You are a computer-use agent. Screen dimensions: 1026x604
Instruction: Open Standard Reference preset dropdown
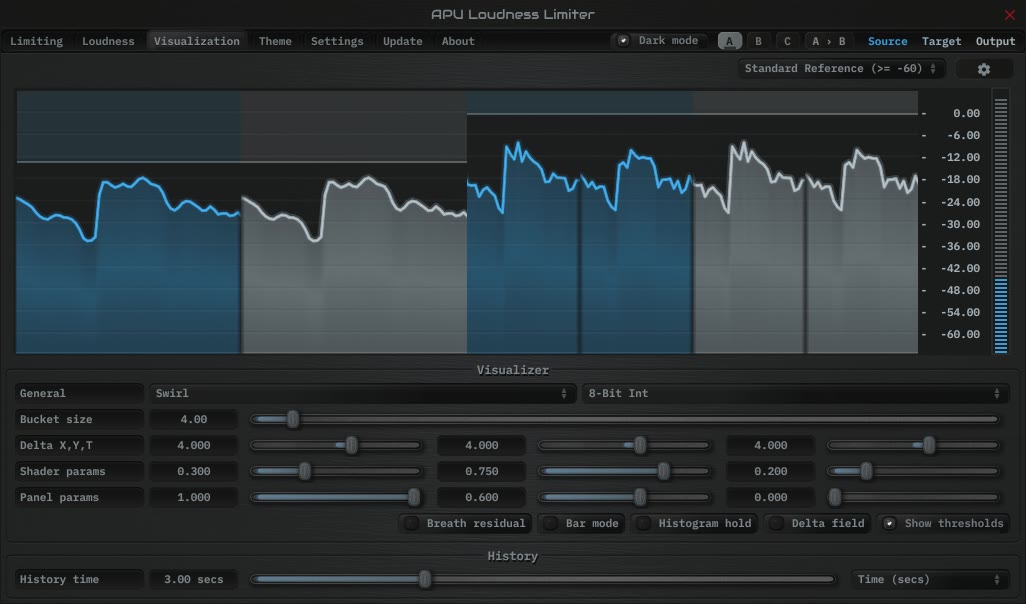[x=841, y=69]
